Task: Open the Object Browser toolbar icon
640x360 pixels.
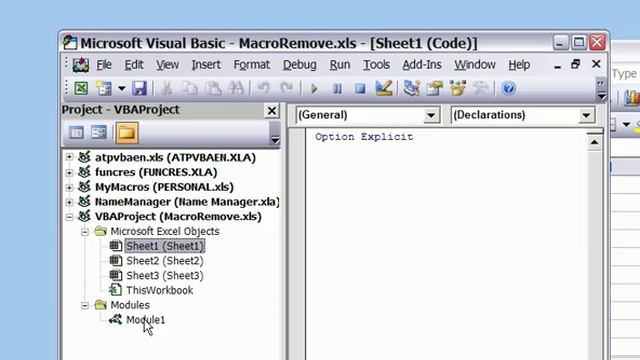Action: click(458, 88)
